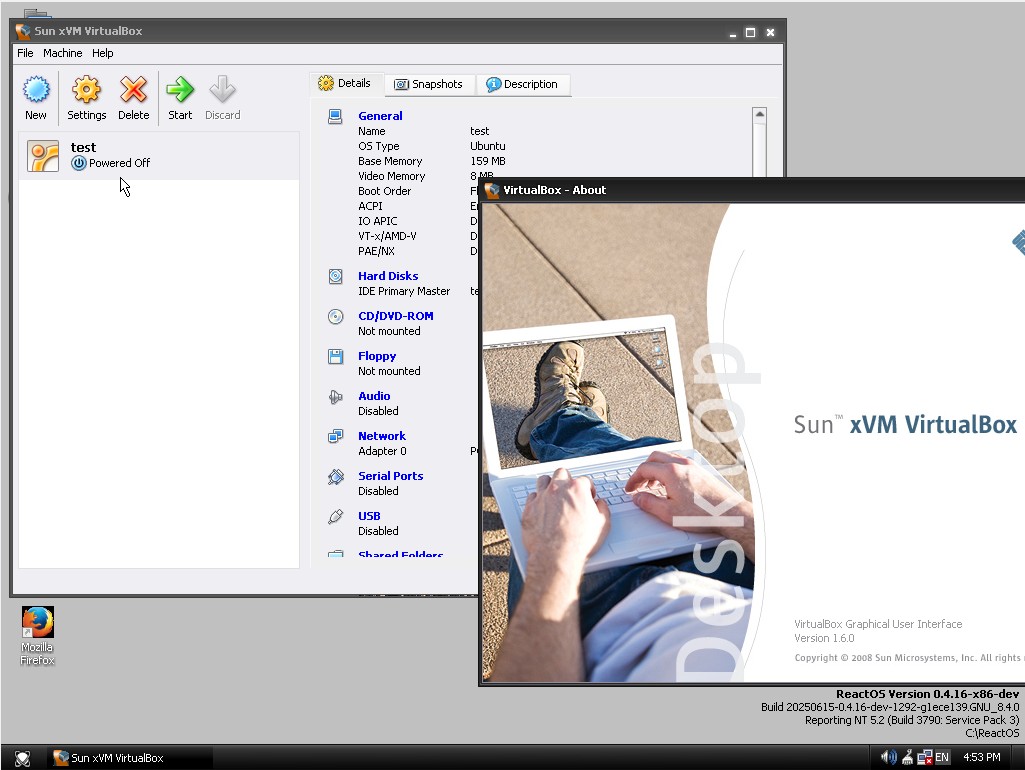Screen dimensions: 1025x770
Task: Click the General section monitor icon
Action: (335, 116)
